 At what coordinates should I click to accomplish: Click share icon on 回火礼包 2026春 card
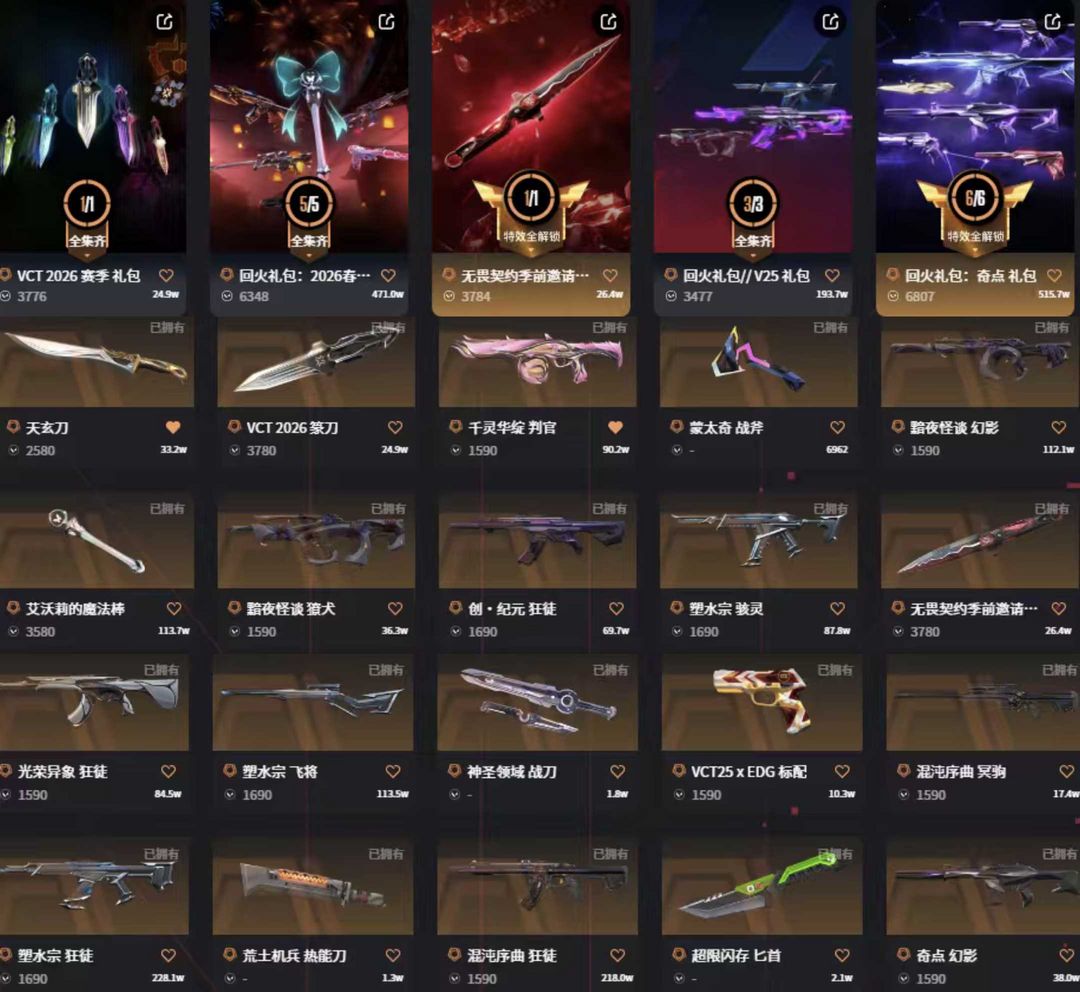click(387, 22)
